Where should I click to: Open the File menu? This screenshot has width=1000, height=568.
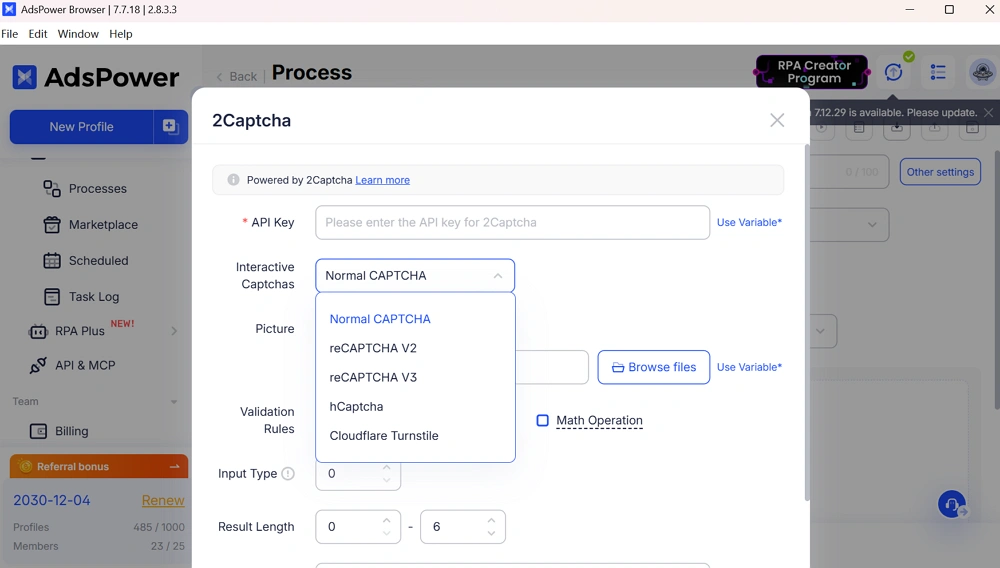tap(10, 34)
